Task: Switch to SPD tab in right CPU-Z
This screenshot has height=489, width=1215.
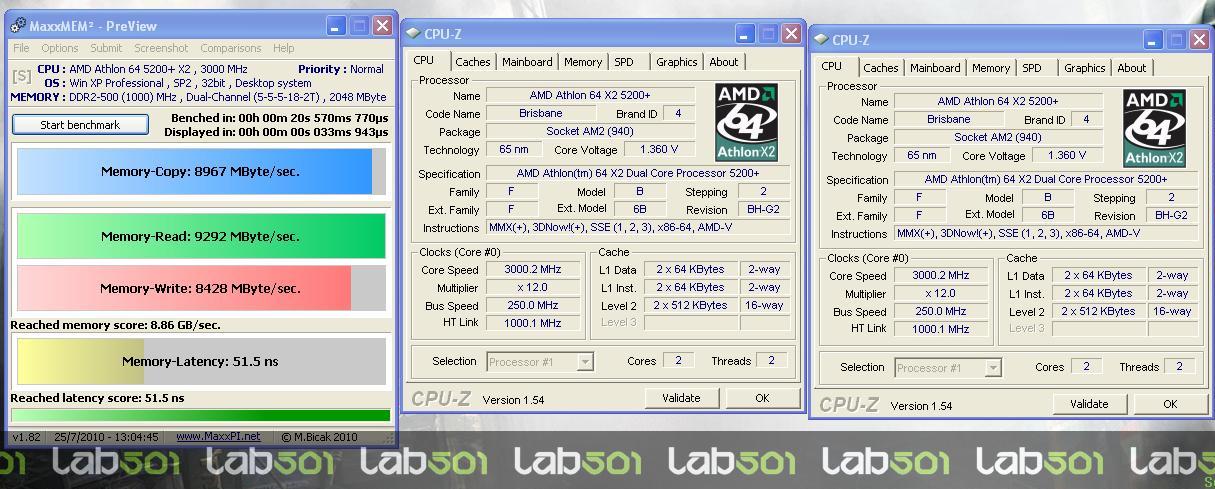Action: tap(1032, 68)
